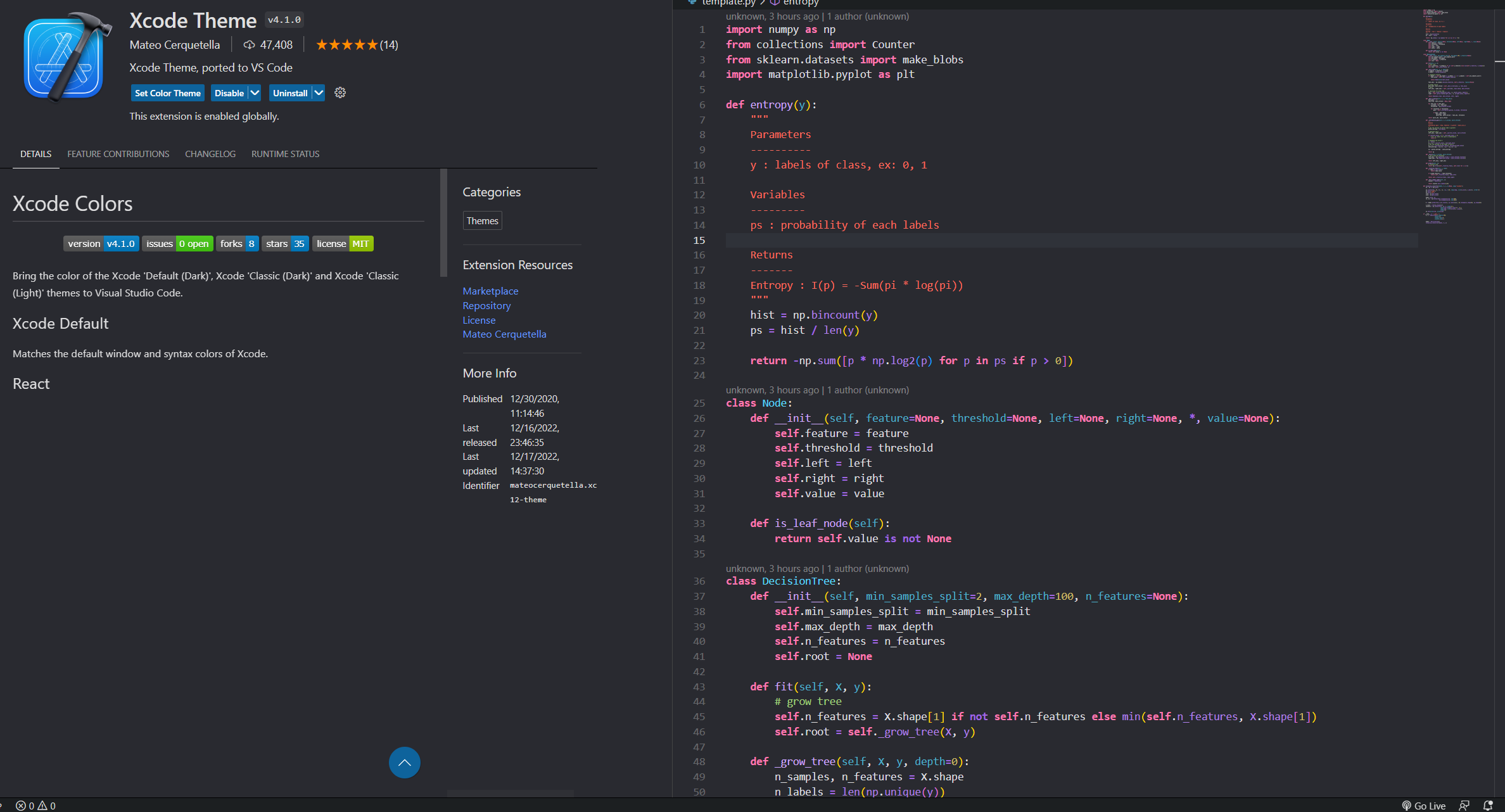Open the Repository resource link

click(x=486, y=305)
